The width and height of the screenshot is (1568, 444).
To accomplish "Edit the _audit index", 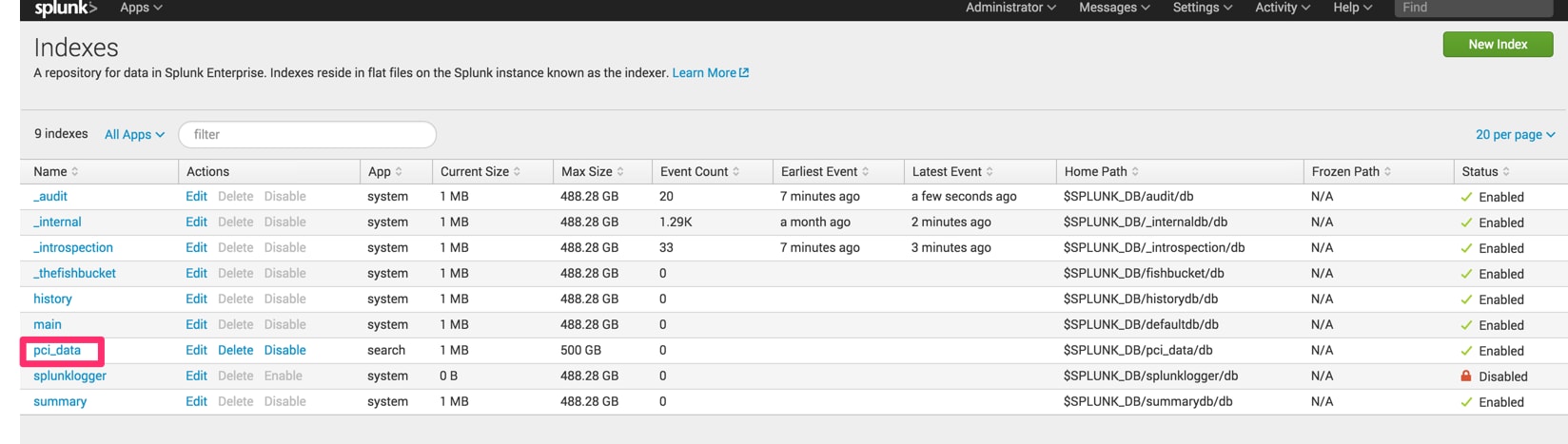I will 196,197.
